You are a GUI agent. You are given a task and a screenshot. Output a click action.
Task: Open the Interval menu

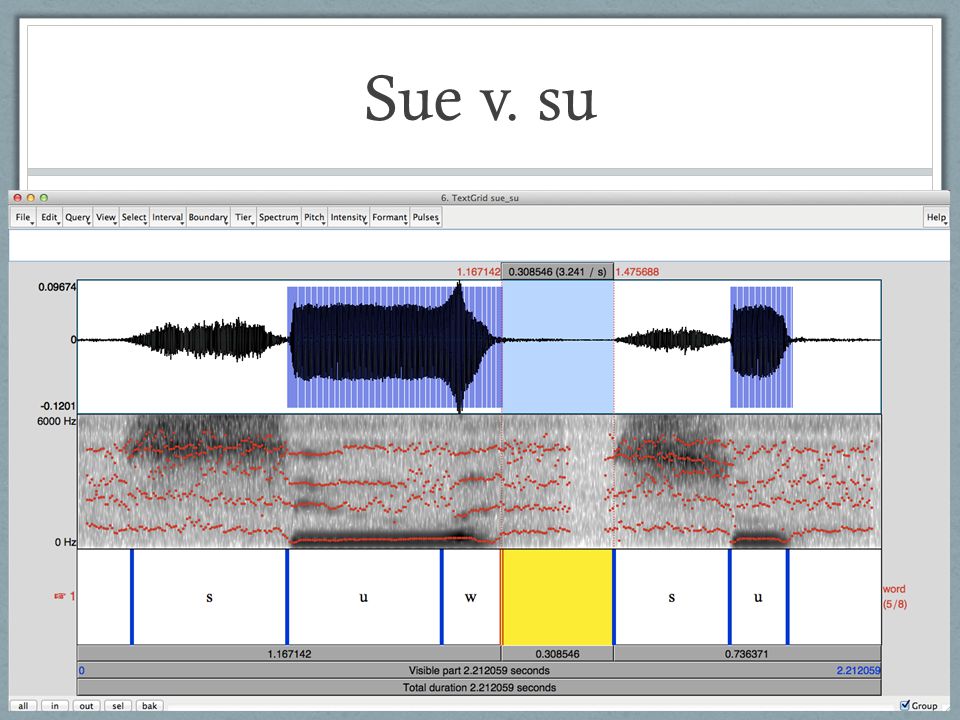pos(168,217)
